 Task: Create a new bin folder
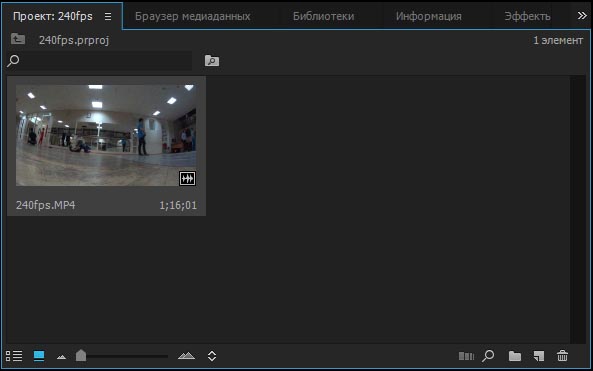click(515, 356)
